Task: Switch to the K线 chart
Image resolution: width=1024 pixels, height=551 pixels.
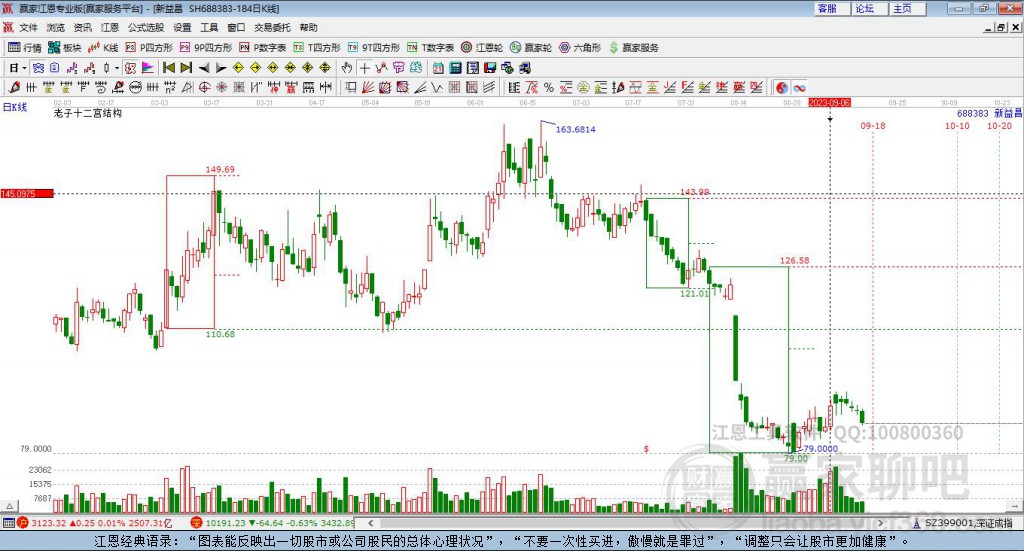Action: (x=103, y=48)
